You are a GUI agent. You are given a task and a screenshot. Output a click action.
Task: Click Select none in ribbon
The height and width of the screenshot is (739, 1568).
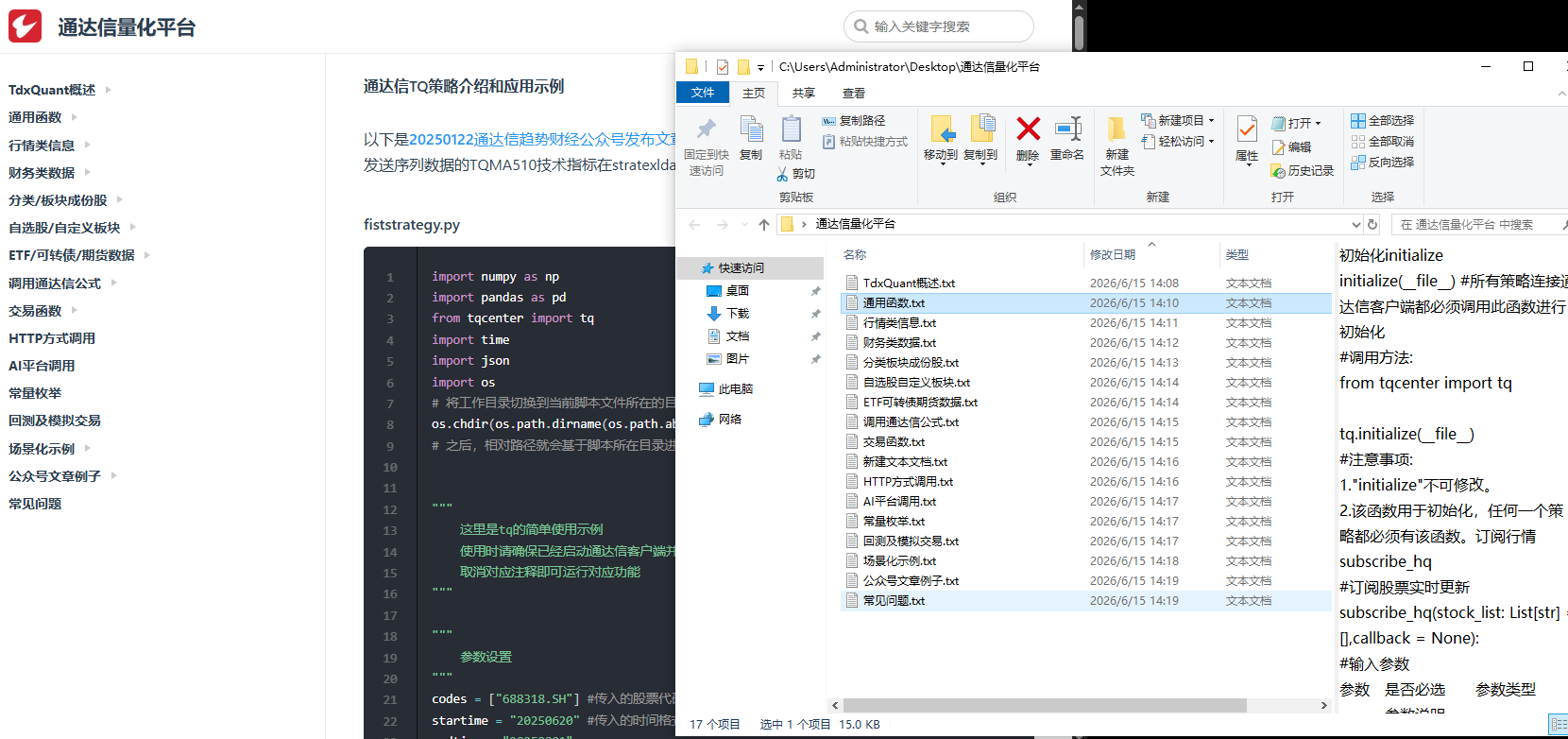[x=1382, y=142]
